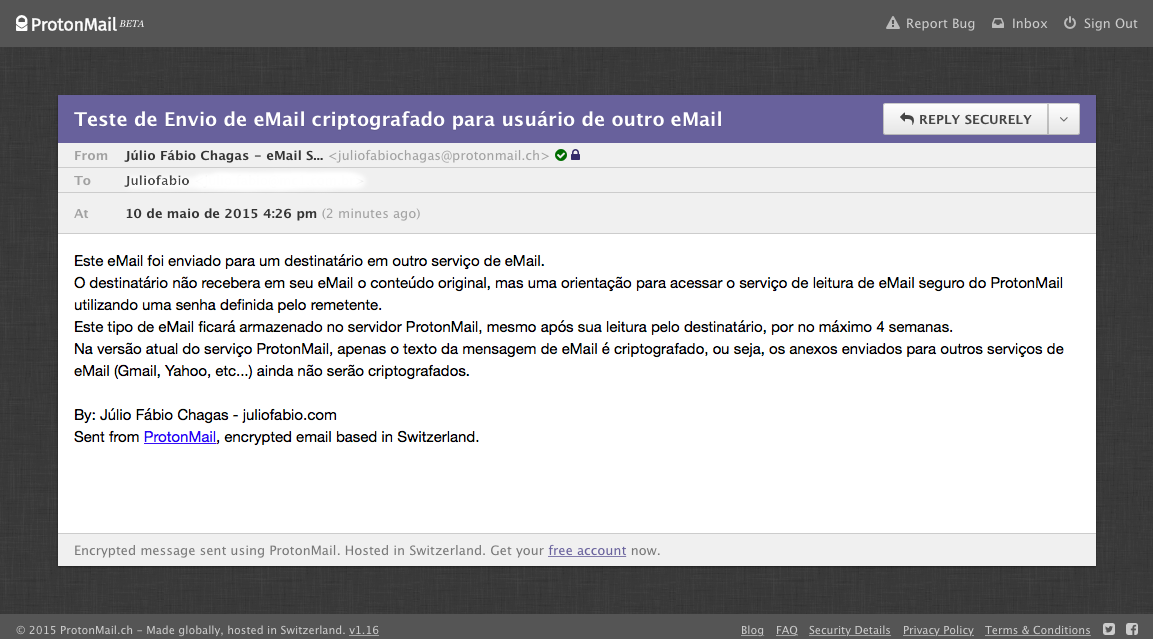The height and width of the screenshot is (639, 1153).
Task: Click the email subject title
Action: point(398,119)
